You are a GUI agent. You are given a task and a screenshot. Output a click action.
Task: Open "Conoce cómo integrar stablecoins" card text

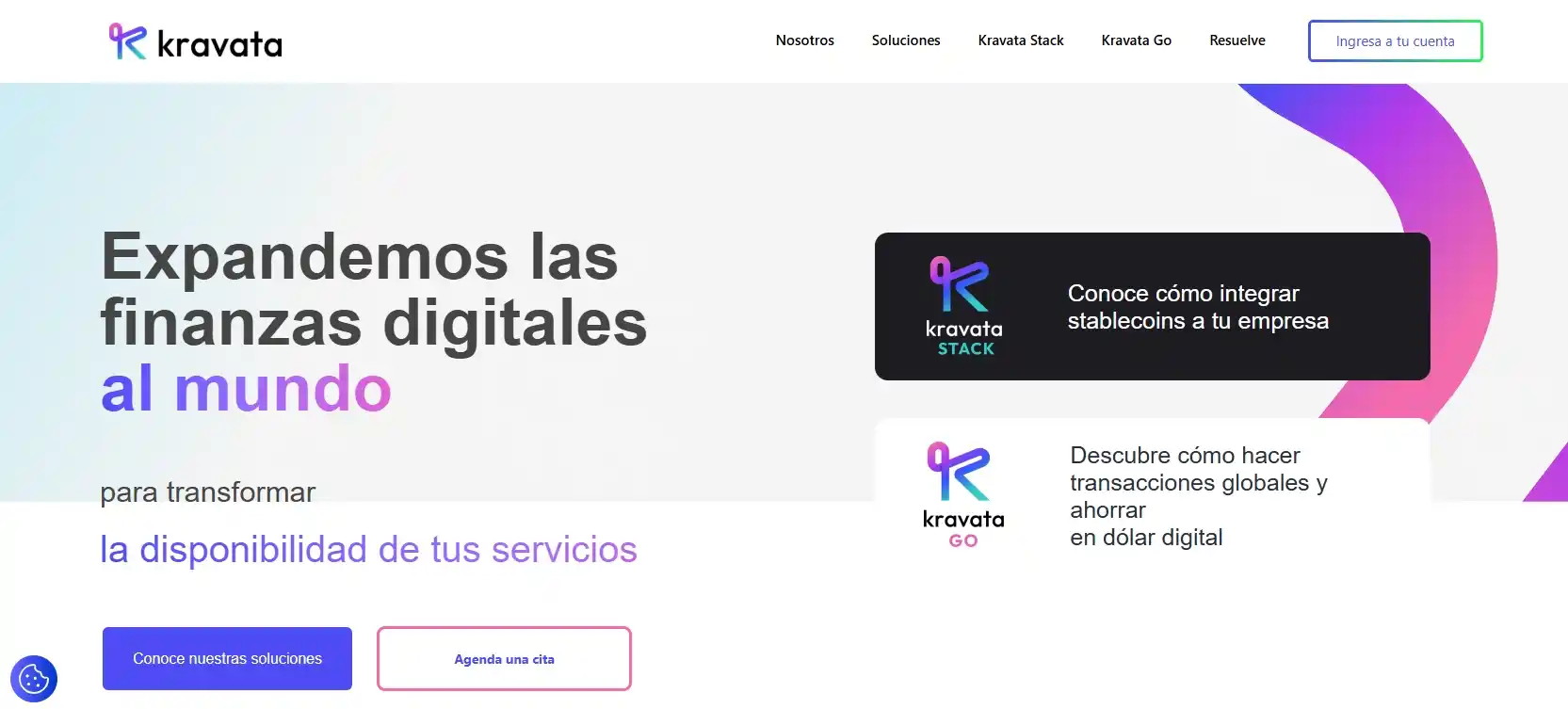[x=1197, y=307]
